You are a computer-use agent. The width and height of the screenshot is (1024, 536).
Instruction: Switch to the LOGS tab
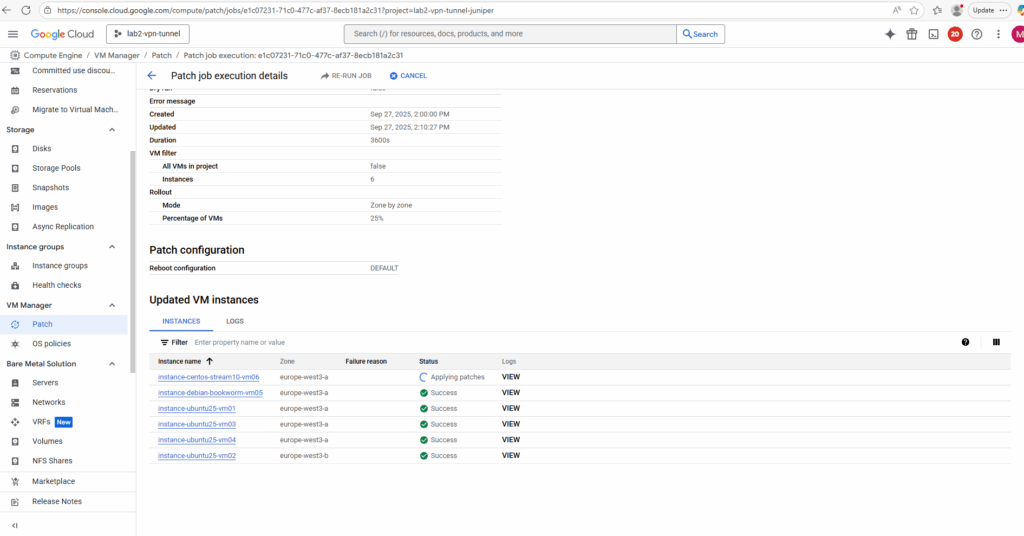pyautogui.click(x=235, y=321)
